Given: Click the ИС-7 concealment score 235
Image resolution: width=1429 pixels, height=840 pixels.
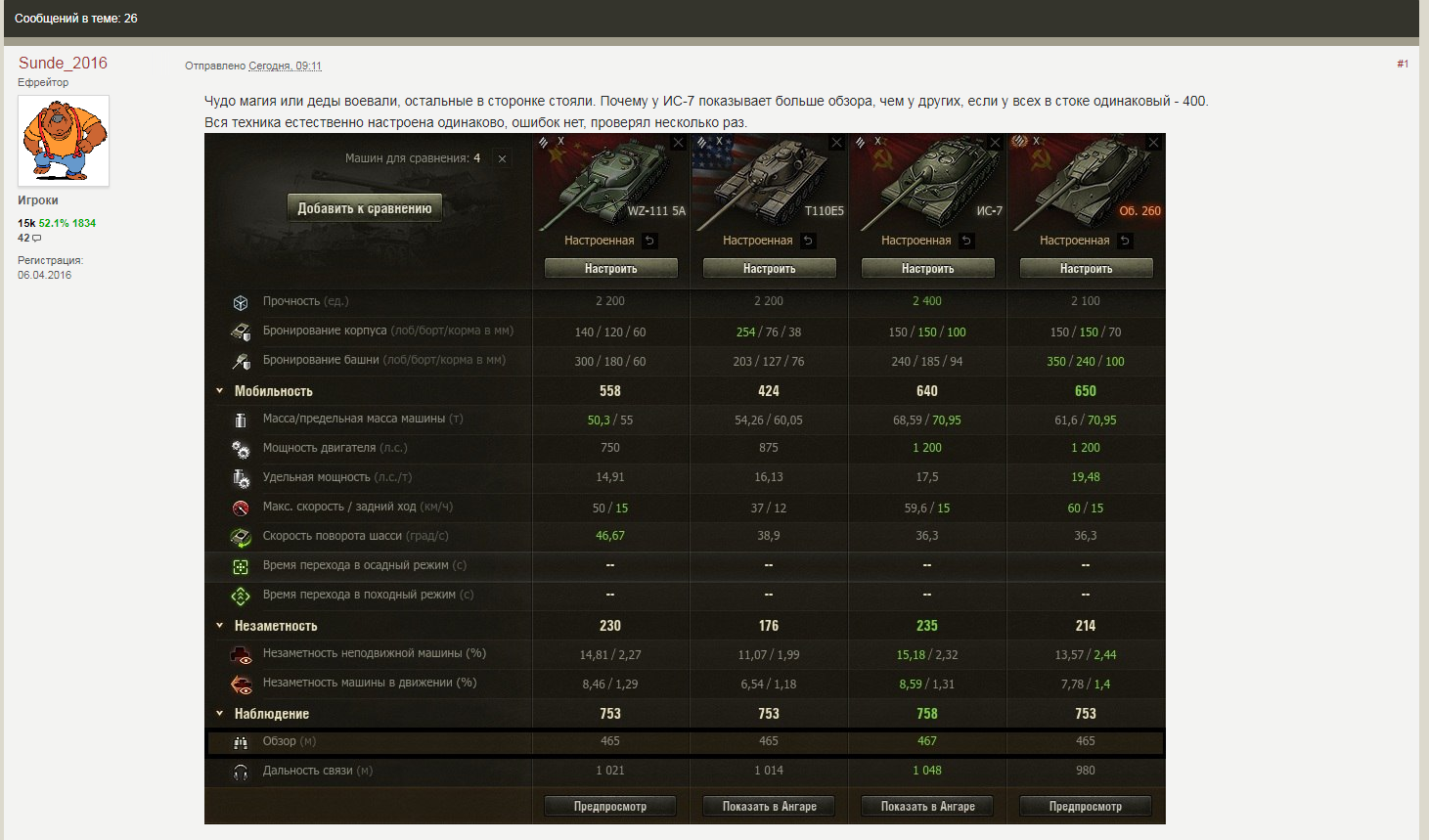Looking at the screenshot, I should (927, 626).
